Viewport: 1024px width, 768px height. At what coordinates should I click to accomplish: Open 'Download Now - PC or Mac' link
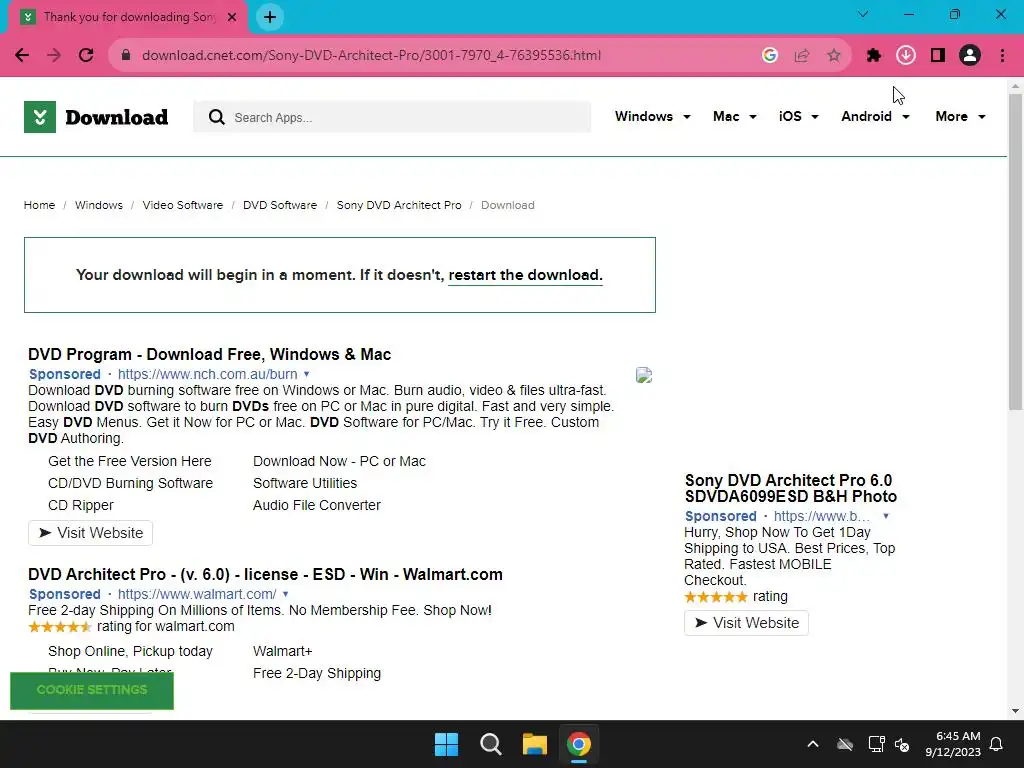coord(340,461)
